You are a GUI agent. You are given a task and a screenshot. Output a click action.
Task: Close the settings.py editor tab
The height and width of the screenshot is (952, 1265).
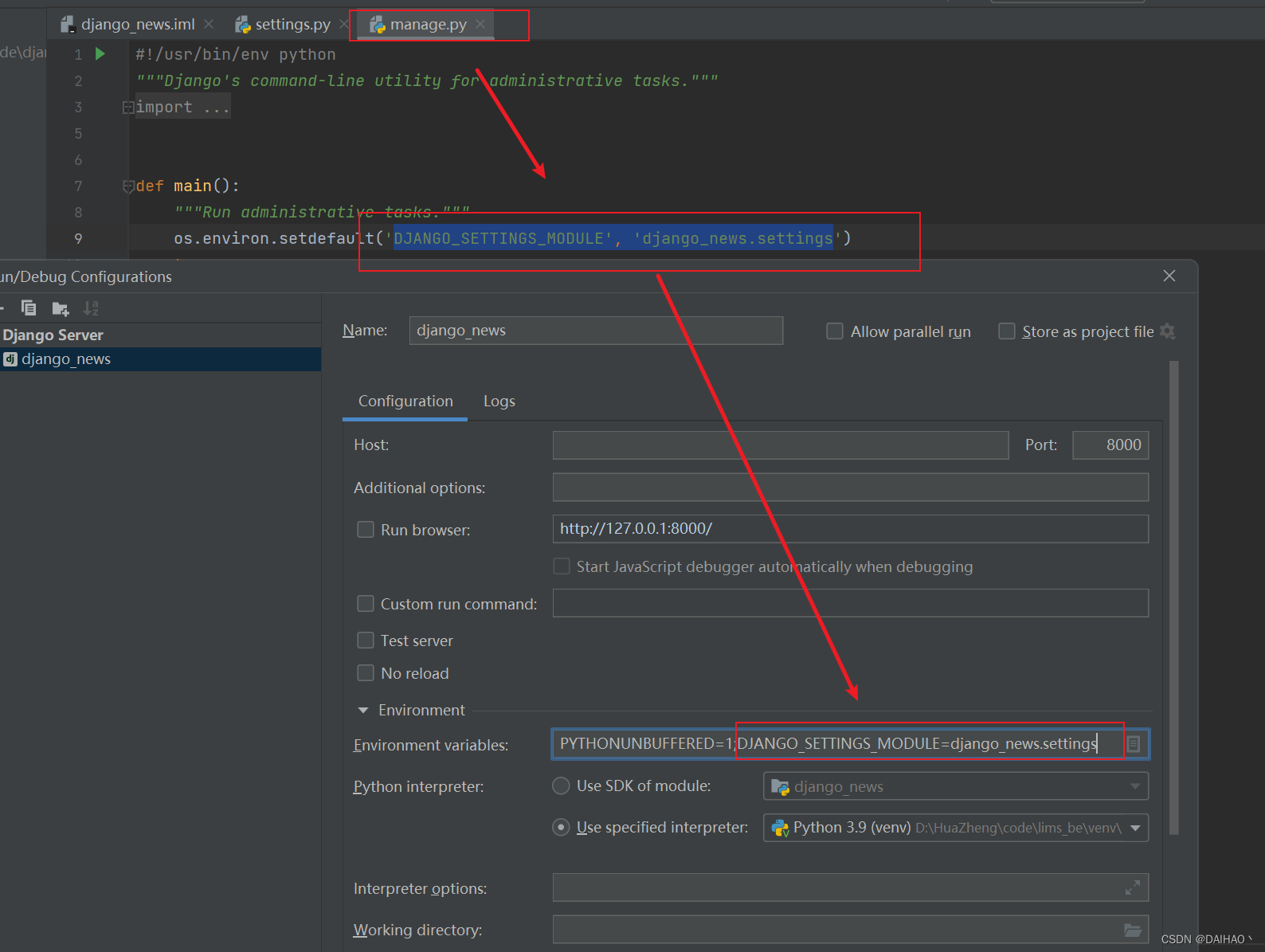coord(344,24)
